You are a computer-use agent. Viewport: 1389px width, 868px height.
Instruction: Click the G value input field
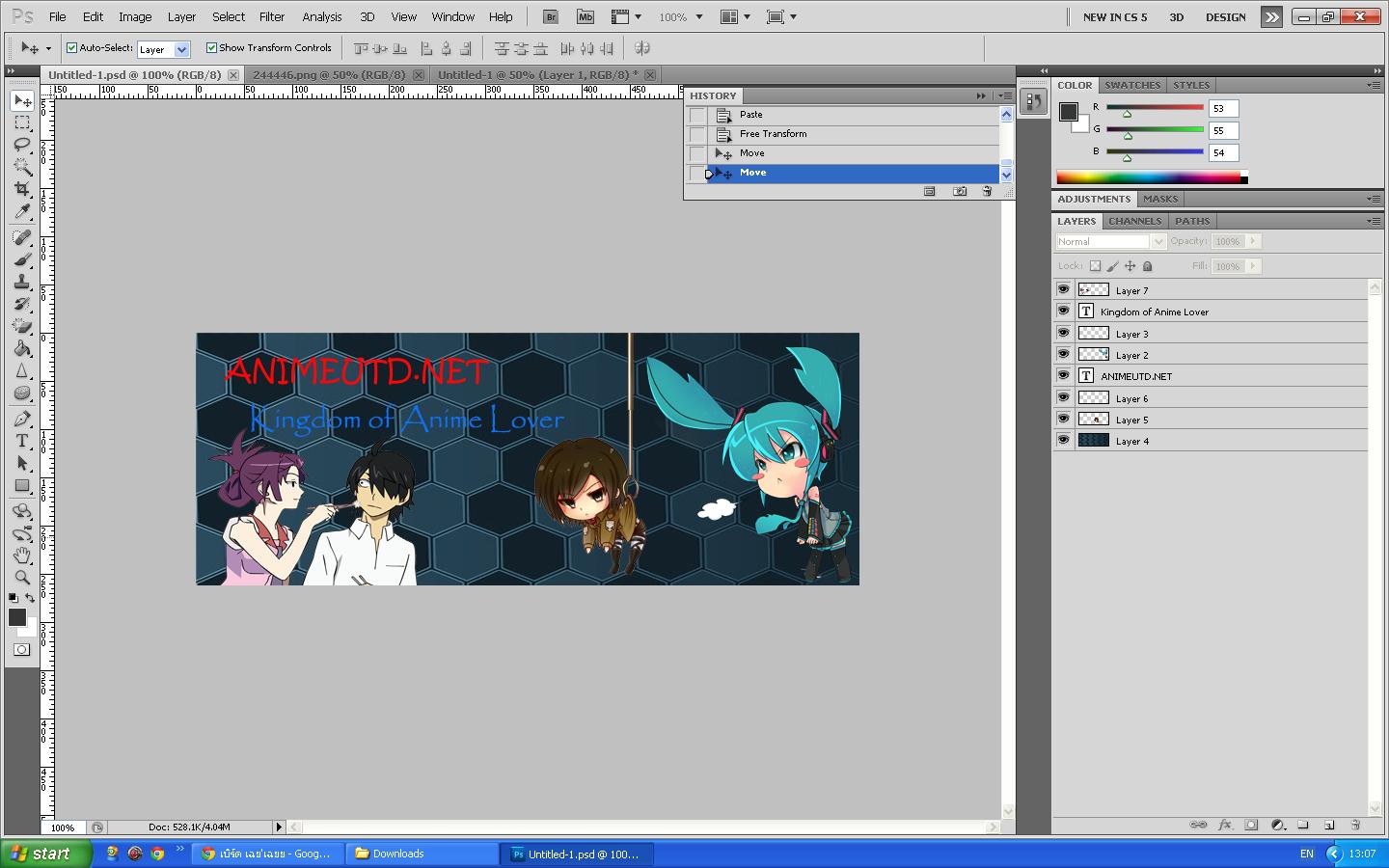click(1223, 130)
